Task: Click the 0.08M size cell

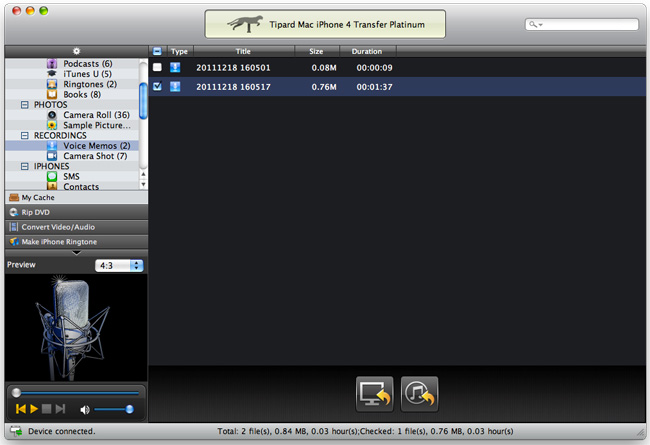Action: [324, 68]
